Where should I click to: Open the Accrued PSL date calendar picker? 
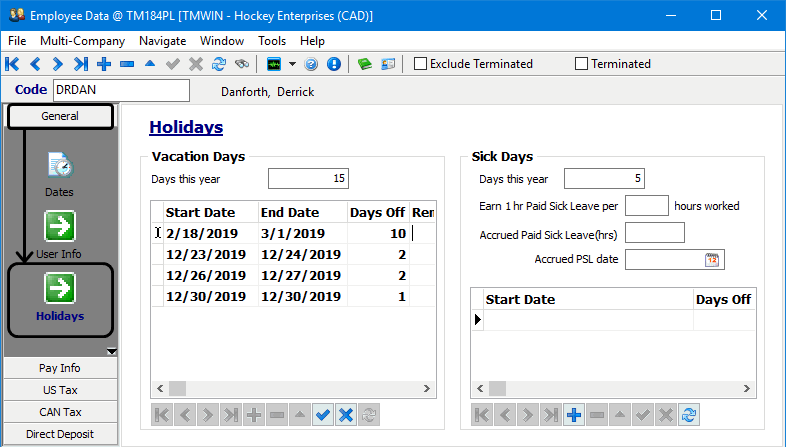pyautogui.click(x=712, y=260)
